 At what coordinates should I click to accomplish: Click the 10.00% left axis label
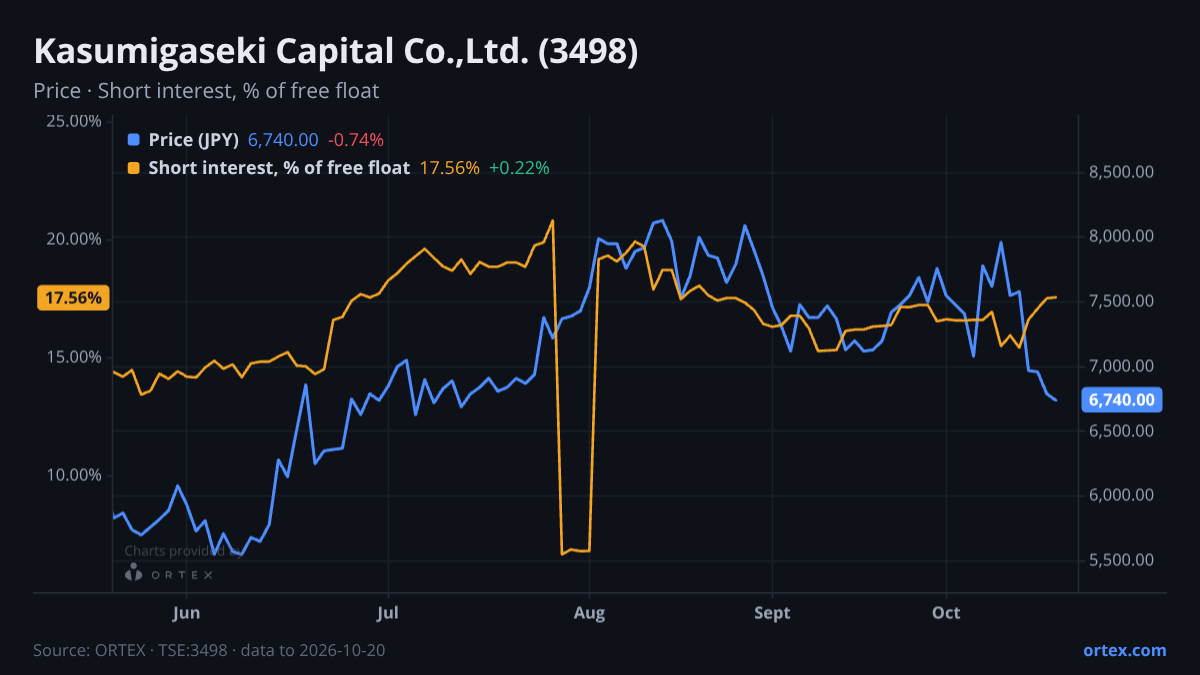click(x=74, y=475)
